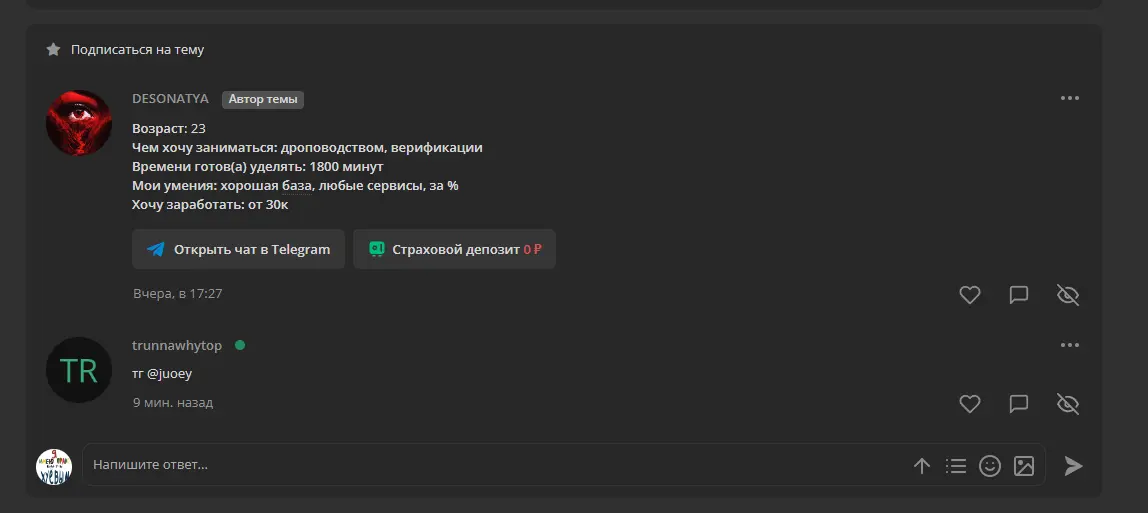Open three-dot menu on trunnawhytop's reply
1148x513 pixels.
[x=1070, y=345]
